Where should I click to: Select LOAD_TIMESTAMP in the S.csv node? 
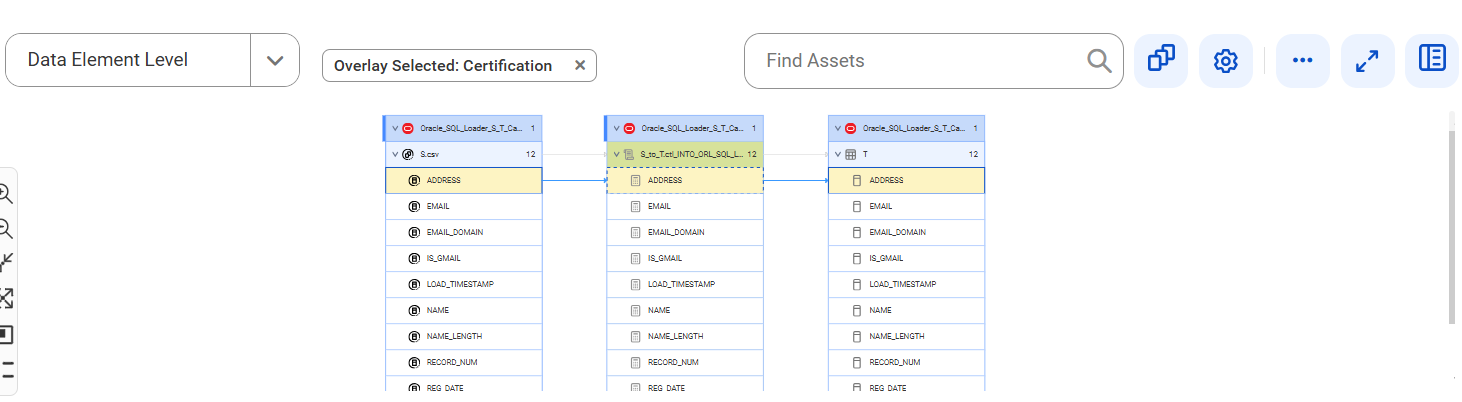point(464,284)
